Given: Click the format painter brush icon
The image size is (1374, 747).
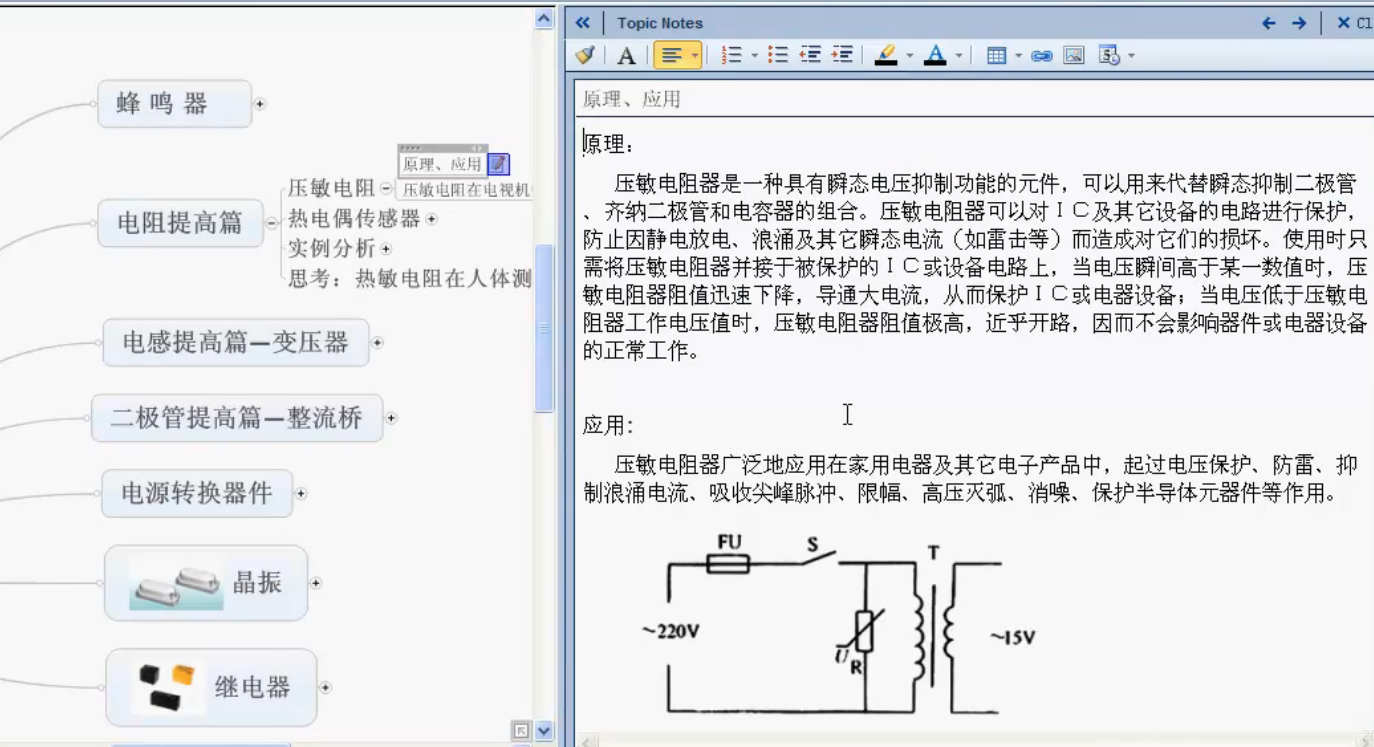Looking at the screenshot, I should (x=586, y=56).
